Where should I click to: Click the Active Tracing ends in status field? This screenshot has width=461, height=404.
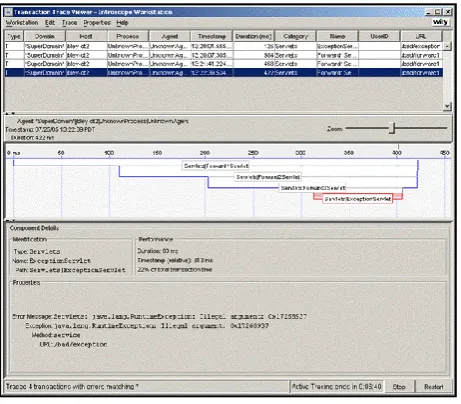pos(336,387)
